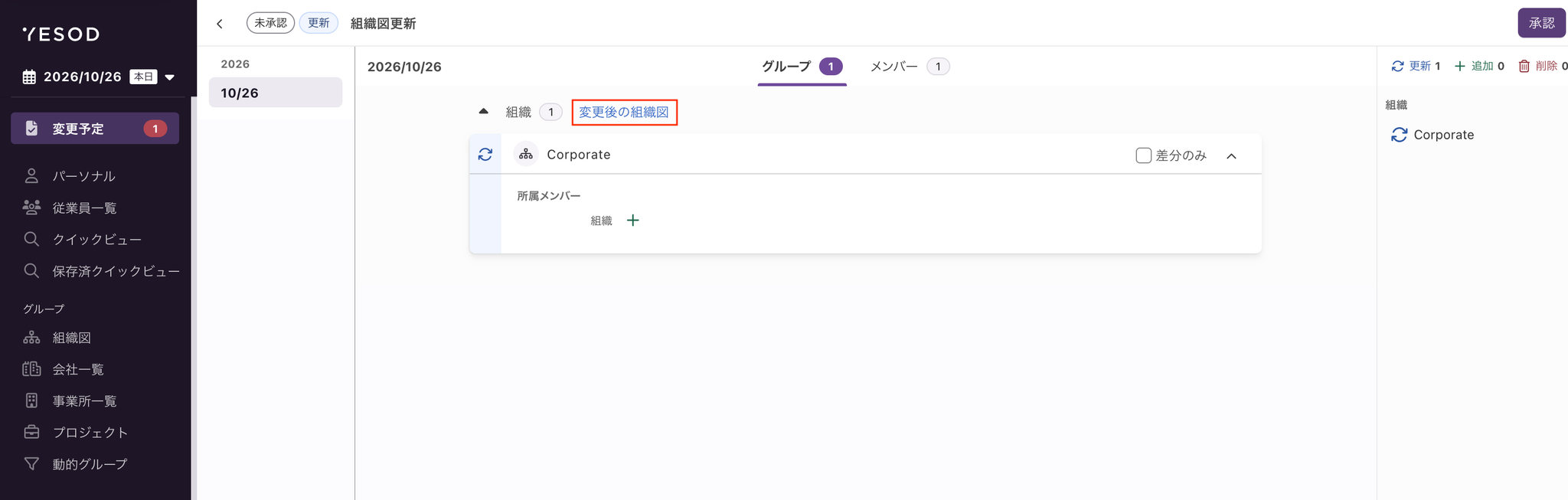Open 動的グループ

point(90,464)
